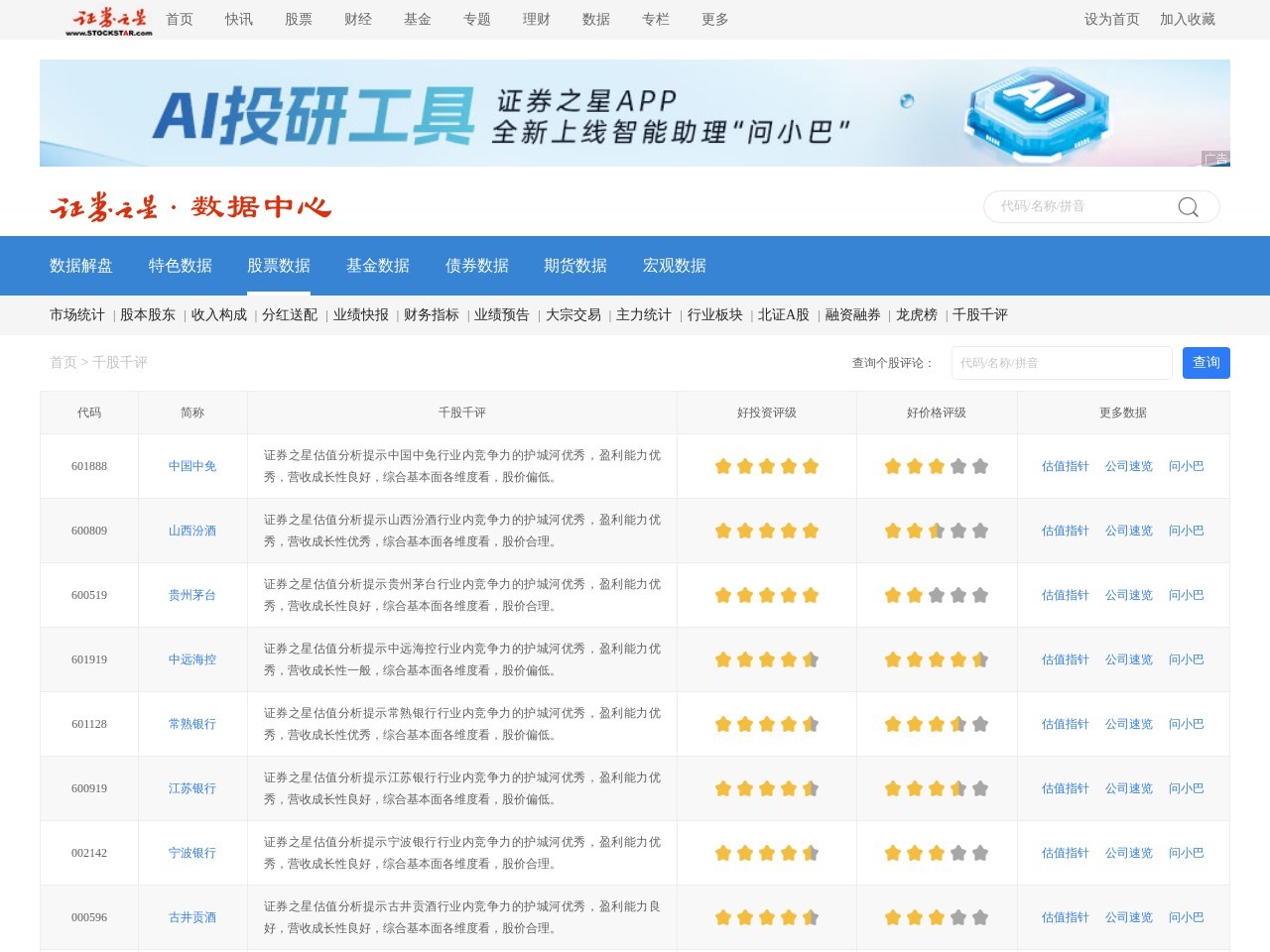This screenshot has height=952, width=1270.
Task: Select the 宏观数据 tab
Action: pos(675,266)
